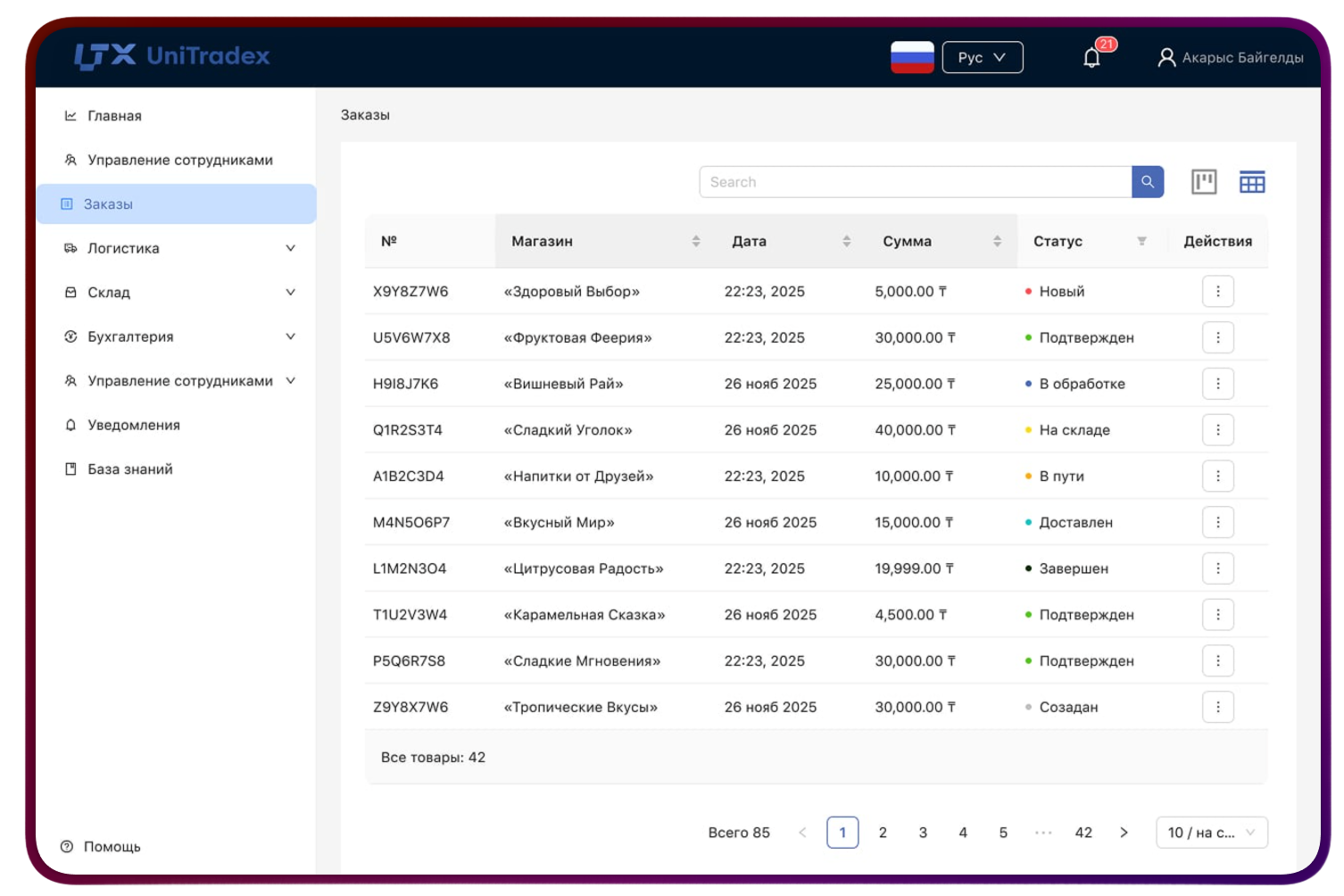The width and height of the screenshot is (1344, 896).
Task: Open the Рус language dropdown
Action: pyautogui.click(x=982, y=58)
